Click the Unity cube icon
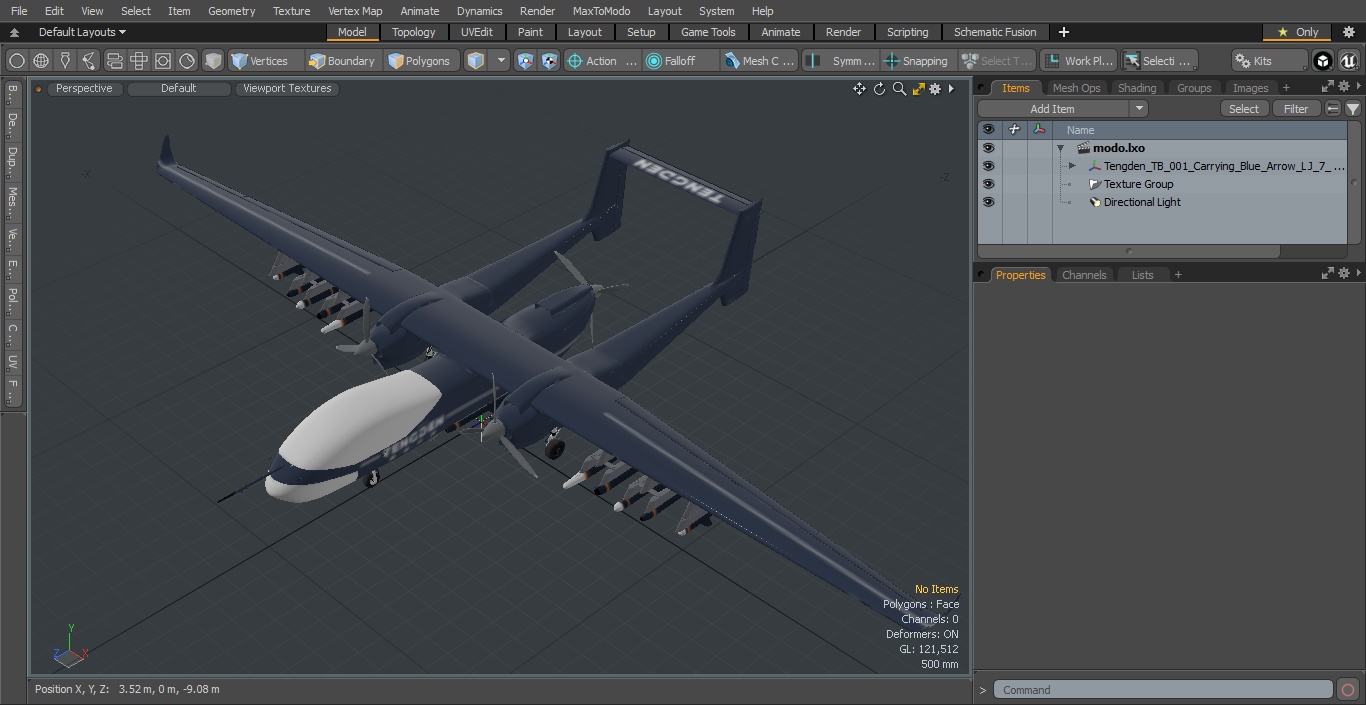 [1323, 61]
